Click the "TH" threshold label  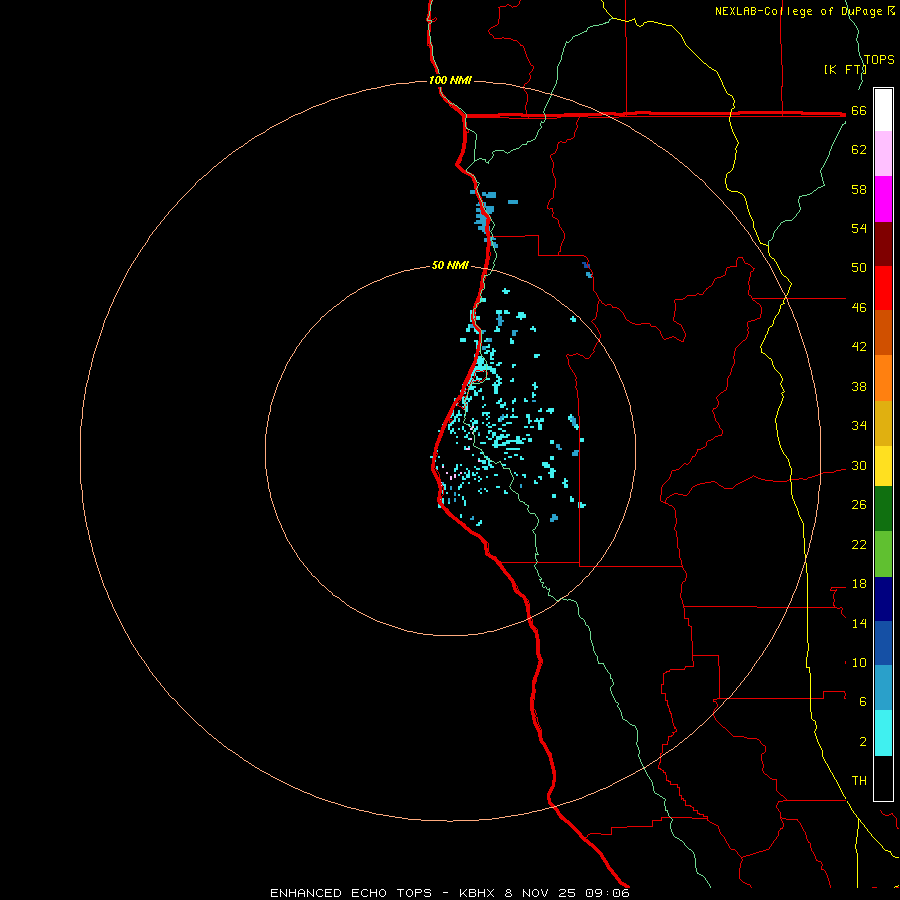point(859,781)
